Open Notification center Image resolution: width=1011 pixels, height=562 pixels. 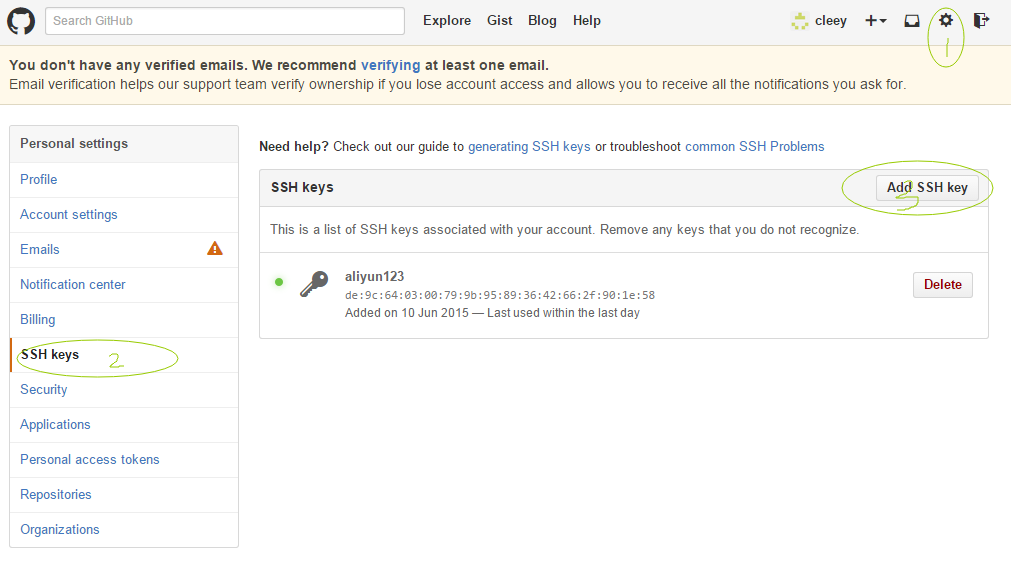point(124,285)
